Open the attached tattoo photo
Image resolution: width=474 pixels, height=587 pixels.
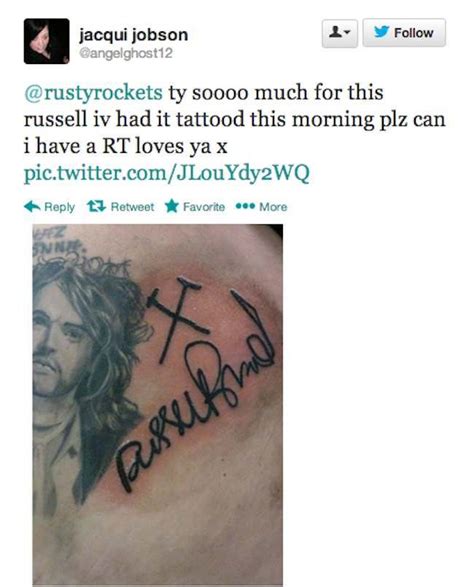158,405
